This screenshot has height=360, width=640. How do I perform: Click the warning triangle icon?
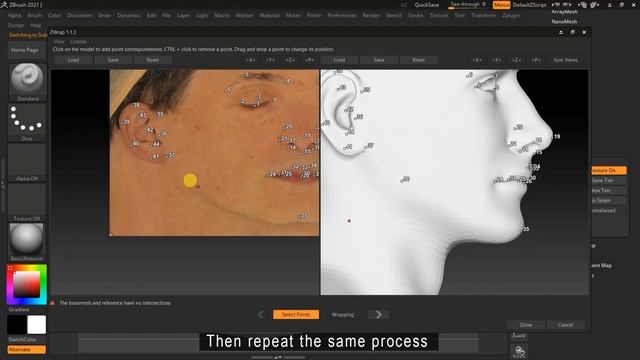point(53,303)
